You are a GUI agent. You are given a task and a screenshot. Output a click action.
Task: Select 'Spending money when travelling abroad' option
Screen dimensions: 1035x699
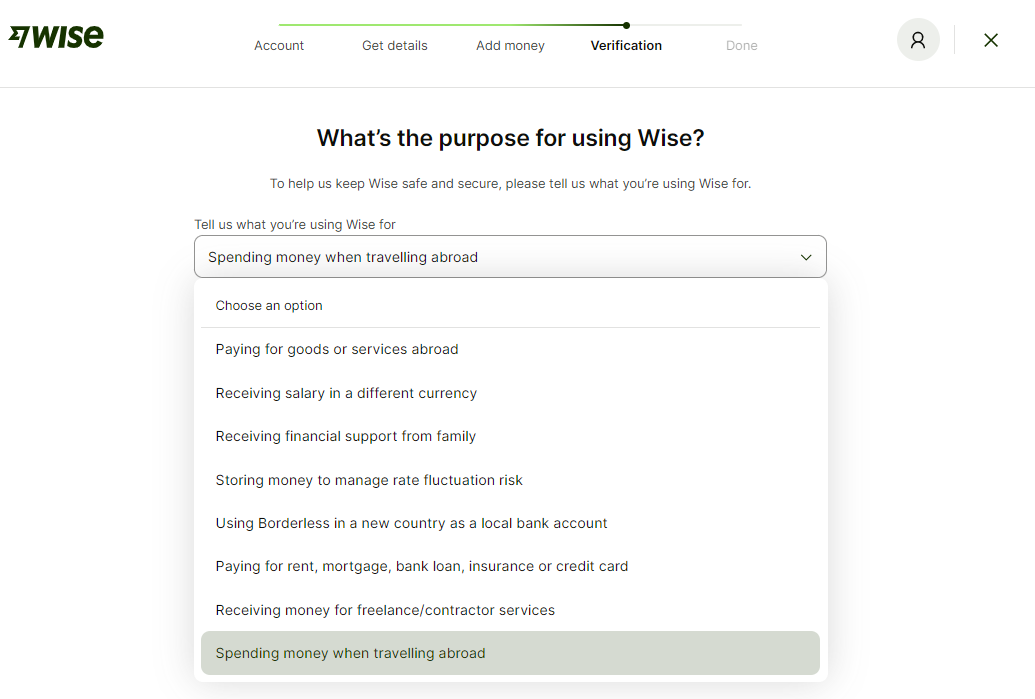coord(350,653)
